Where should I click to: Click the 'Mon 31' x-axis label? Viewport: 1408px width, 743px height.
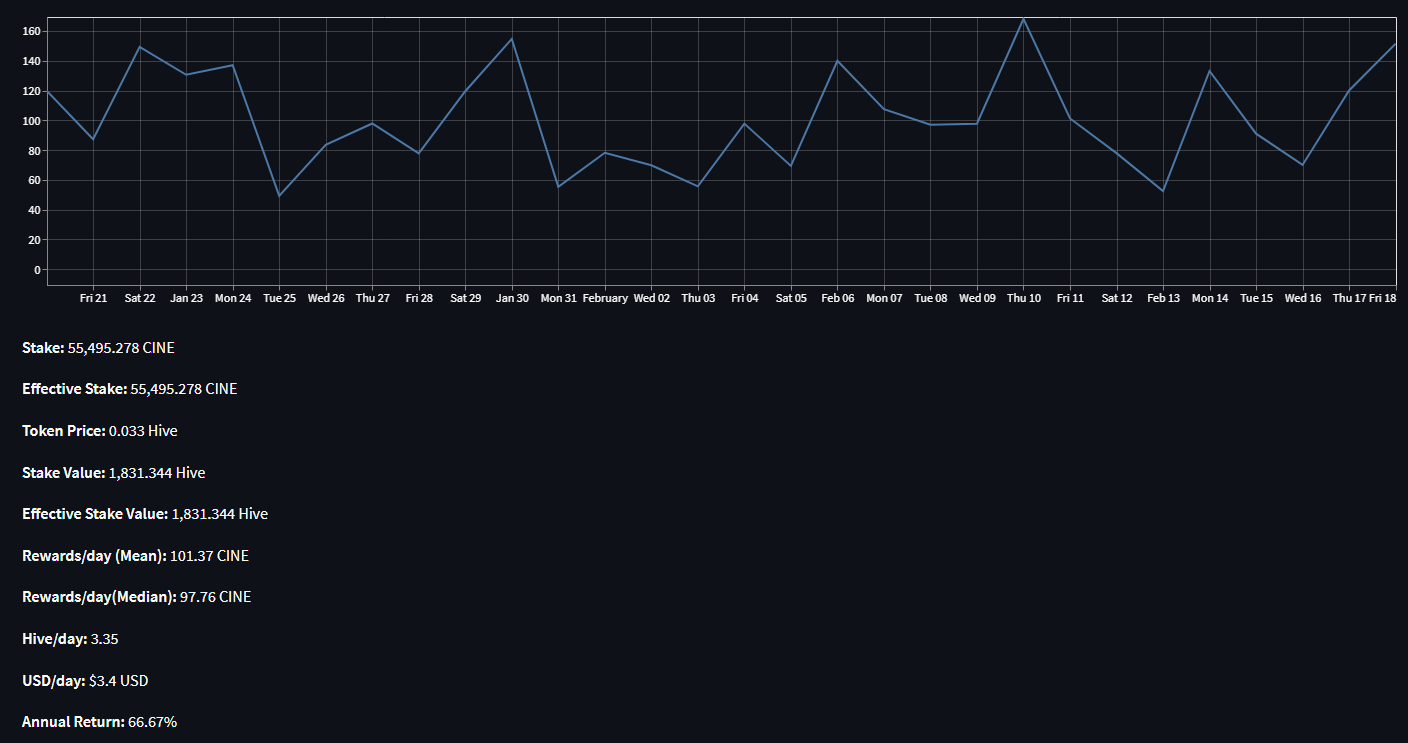[558, 298]
